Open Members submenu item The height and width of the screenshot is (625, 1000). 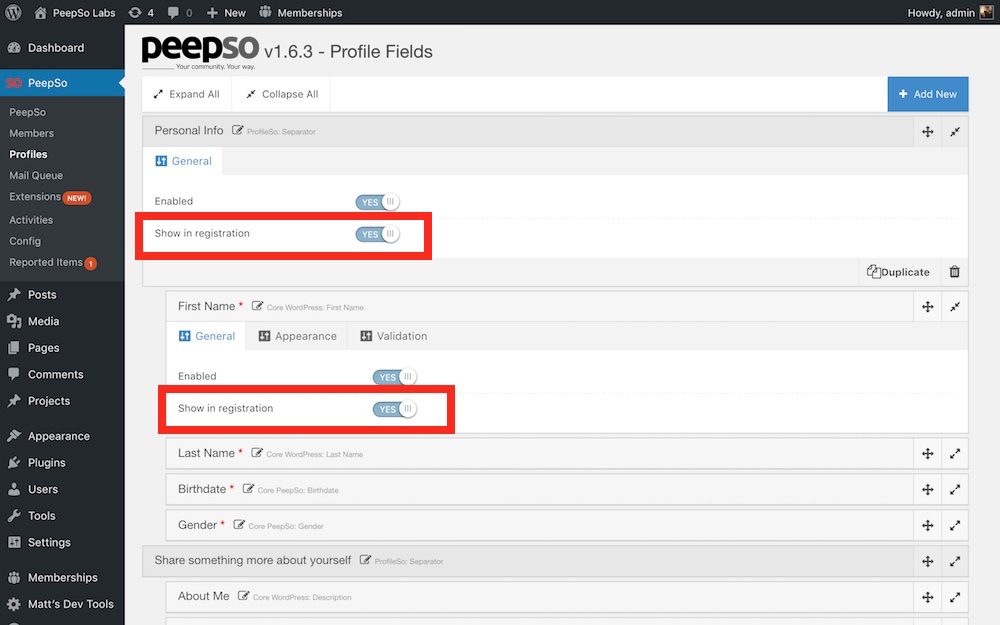(x=31, y=133)
